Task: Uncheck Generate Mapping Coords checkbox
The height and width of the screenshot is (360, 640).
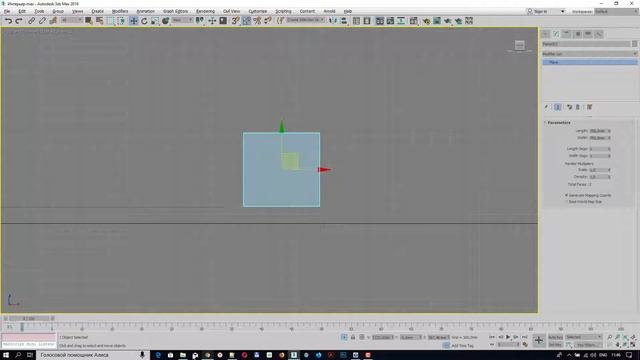Action: point(567,196)
